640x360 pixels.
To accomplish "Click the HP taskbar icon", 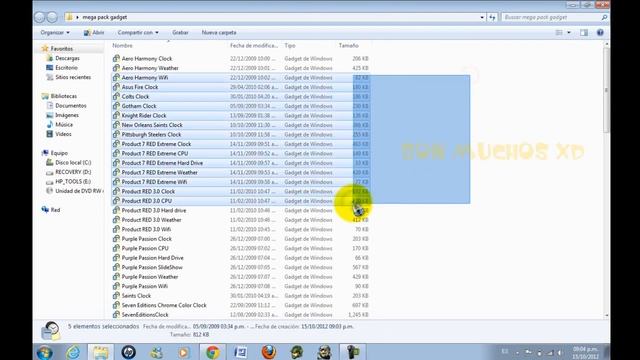I will 129,352.
